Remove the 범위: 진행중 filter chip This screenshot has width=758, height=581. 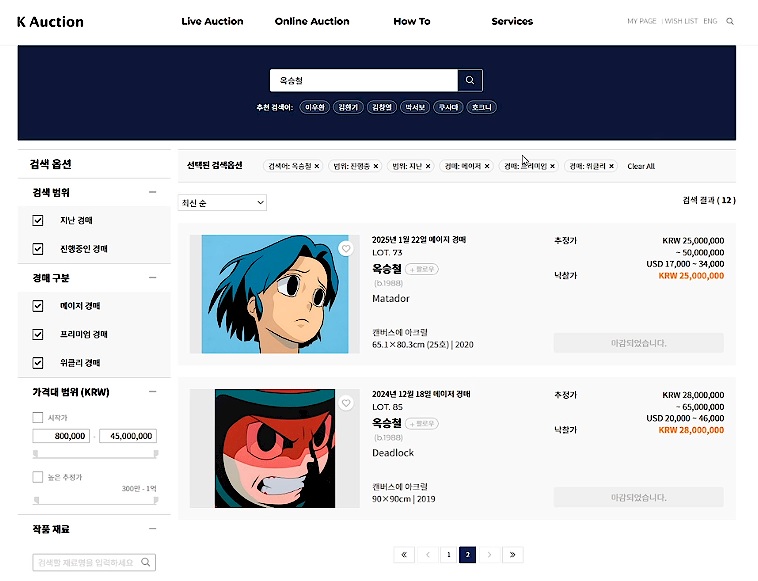click(376, 166)
